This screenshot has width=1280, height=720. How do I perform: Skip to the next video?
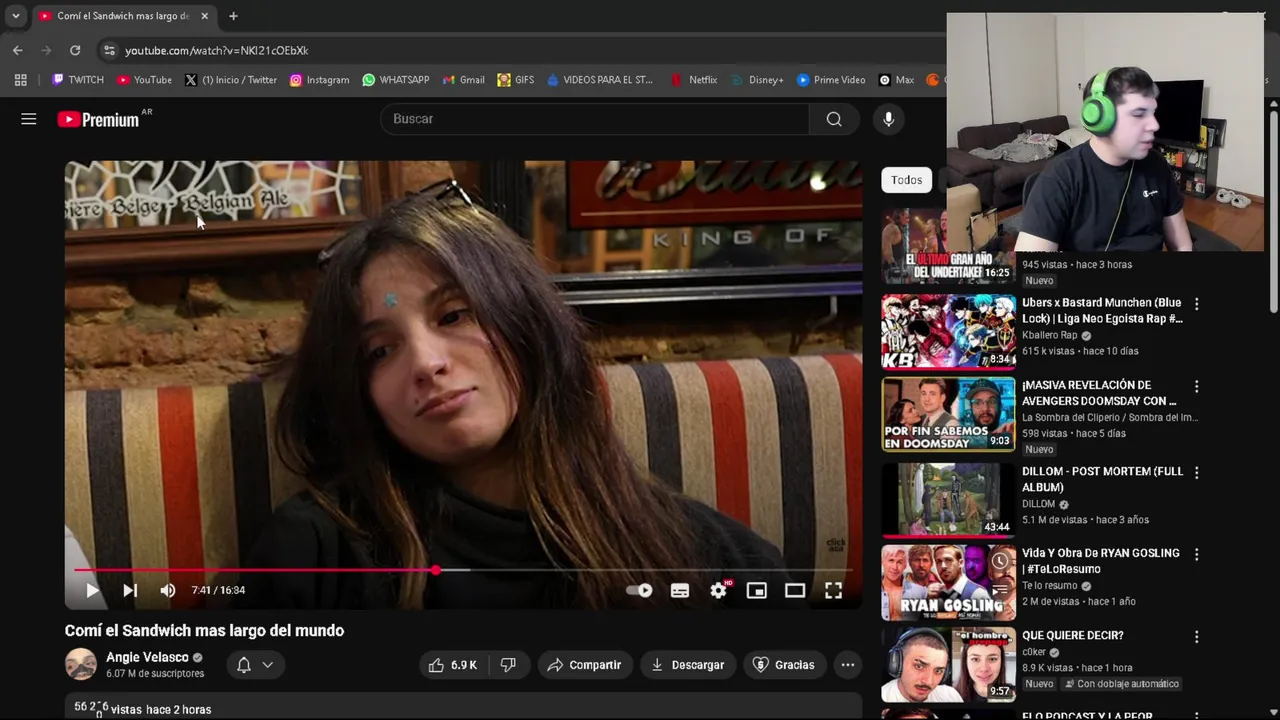[130, 590]
